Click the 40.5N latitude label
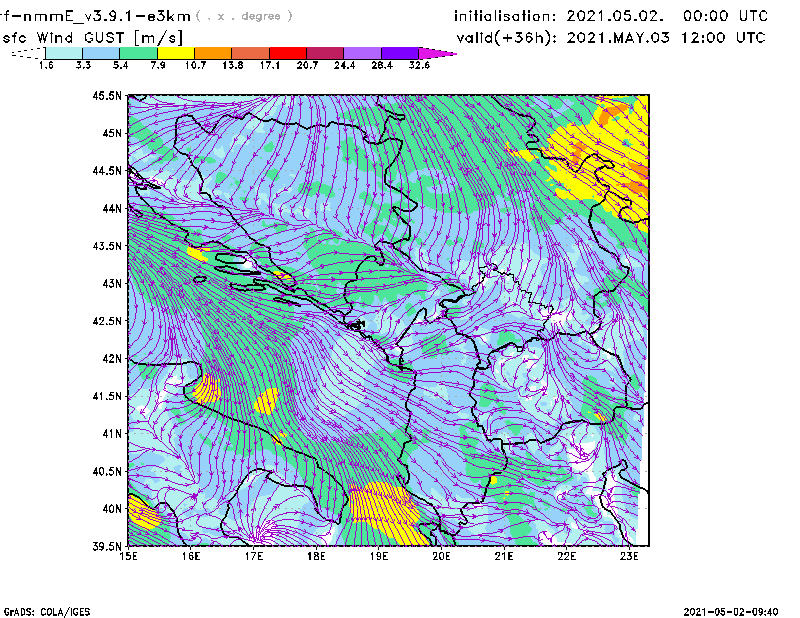Image resolution: width=800 pixels, height=618 pixels. (x=107, y=472)
